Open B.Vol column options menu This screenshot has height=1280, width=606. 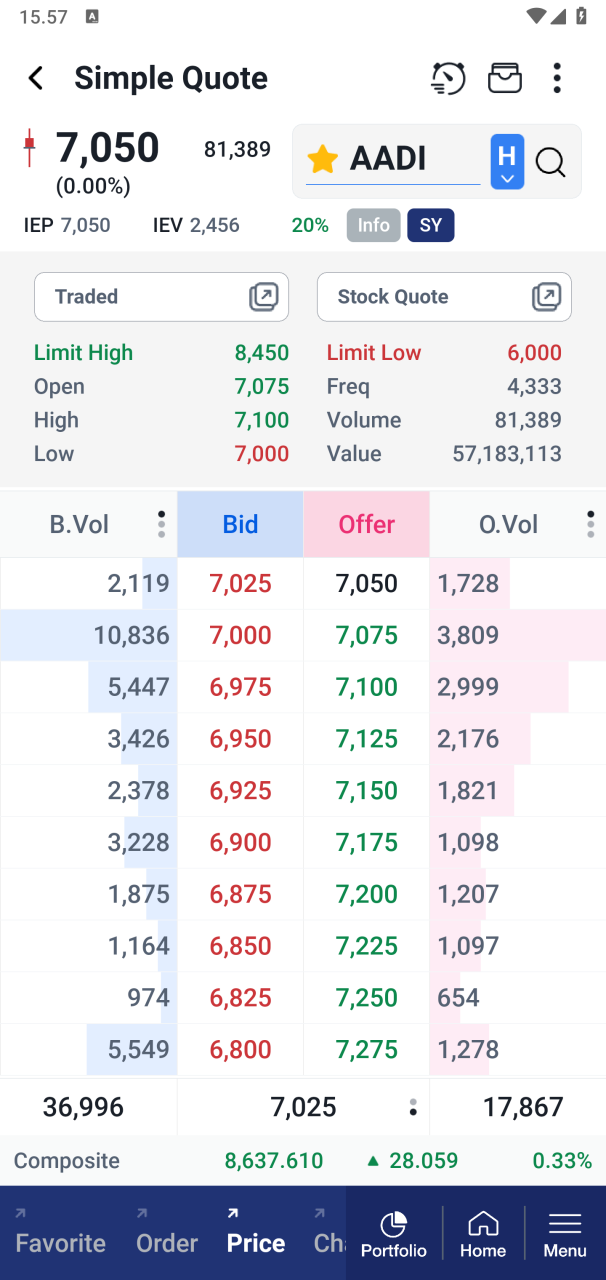click(x=161, y=524)
